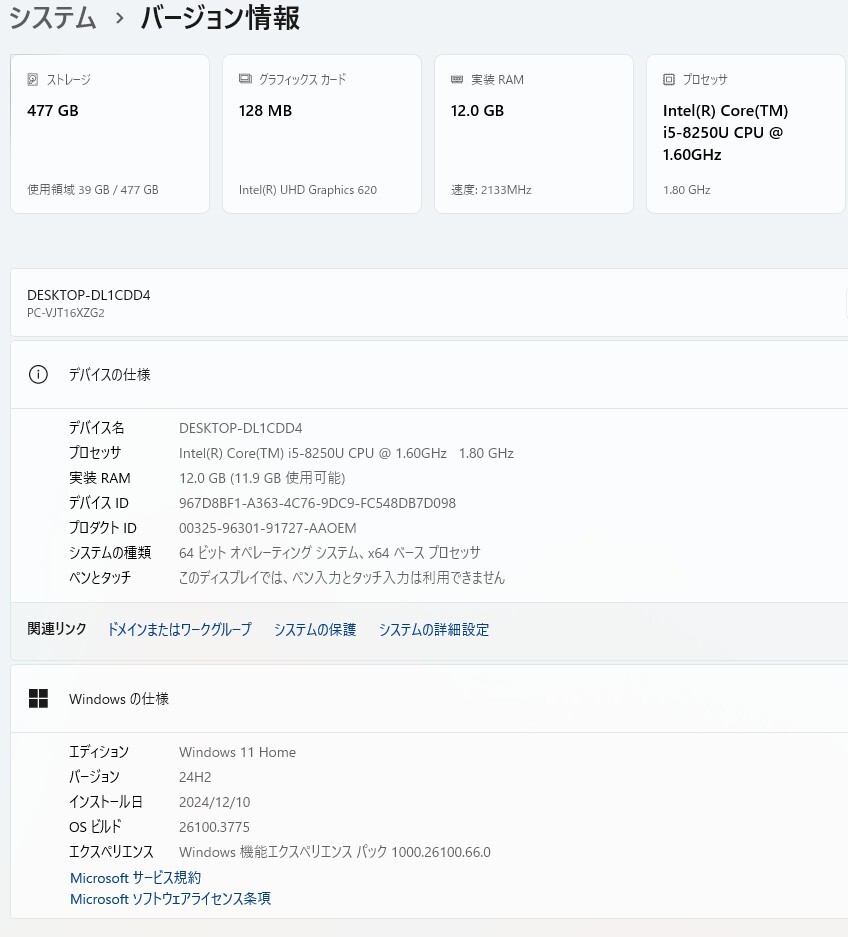848x937 pixels.
Task: Select the エディション value Windows 11 Home
Action: click(237, 752)
